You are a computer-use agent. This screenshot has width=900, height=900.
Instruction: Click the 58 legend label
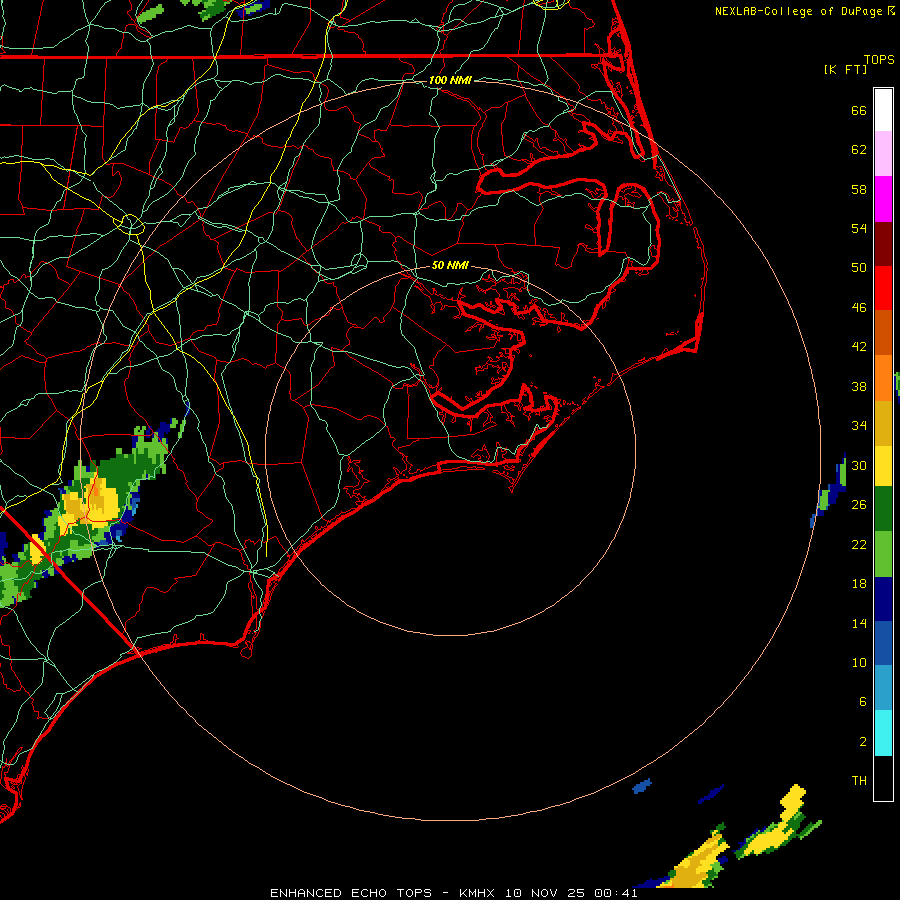[x=859, y=189]
